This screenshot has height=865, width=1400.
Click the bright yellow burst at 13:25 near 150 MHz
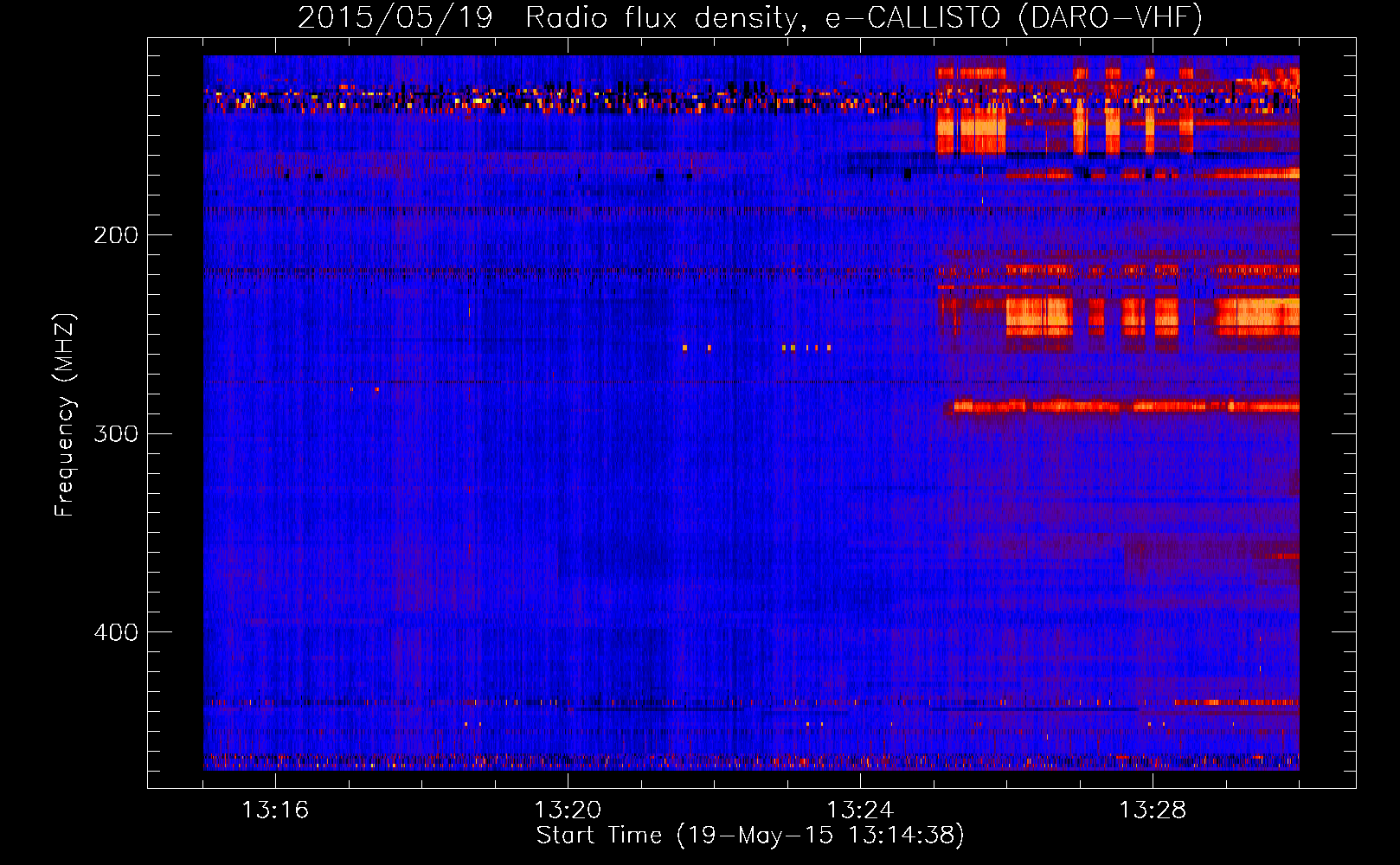tap(972, 132)
